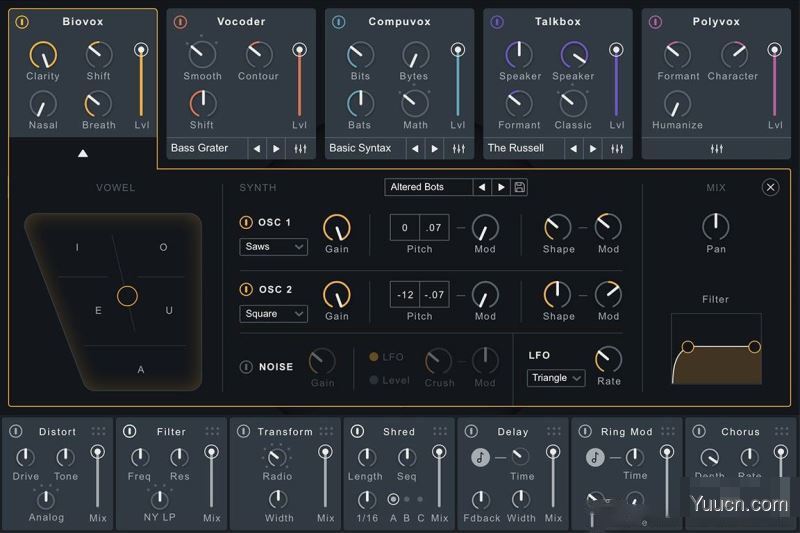Select next Compuvox preset arrow

click(x=434, y=148)
